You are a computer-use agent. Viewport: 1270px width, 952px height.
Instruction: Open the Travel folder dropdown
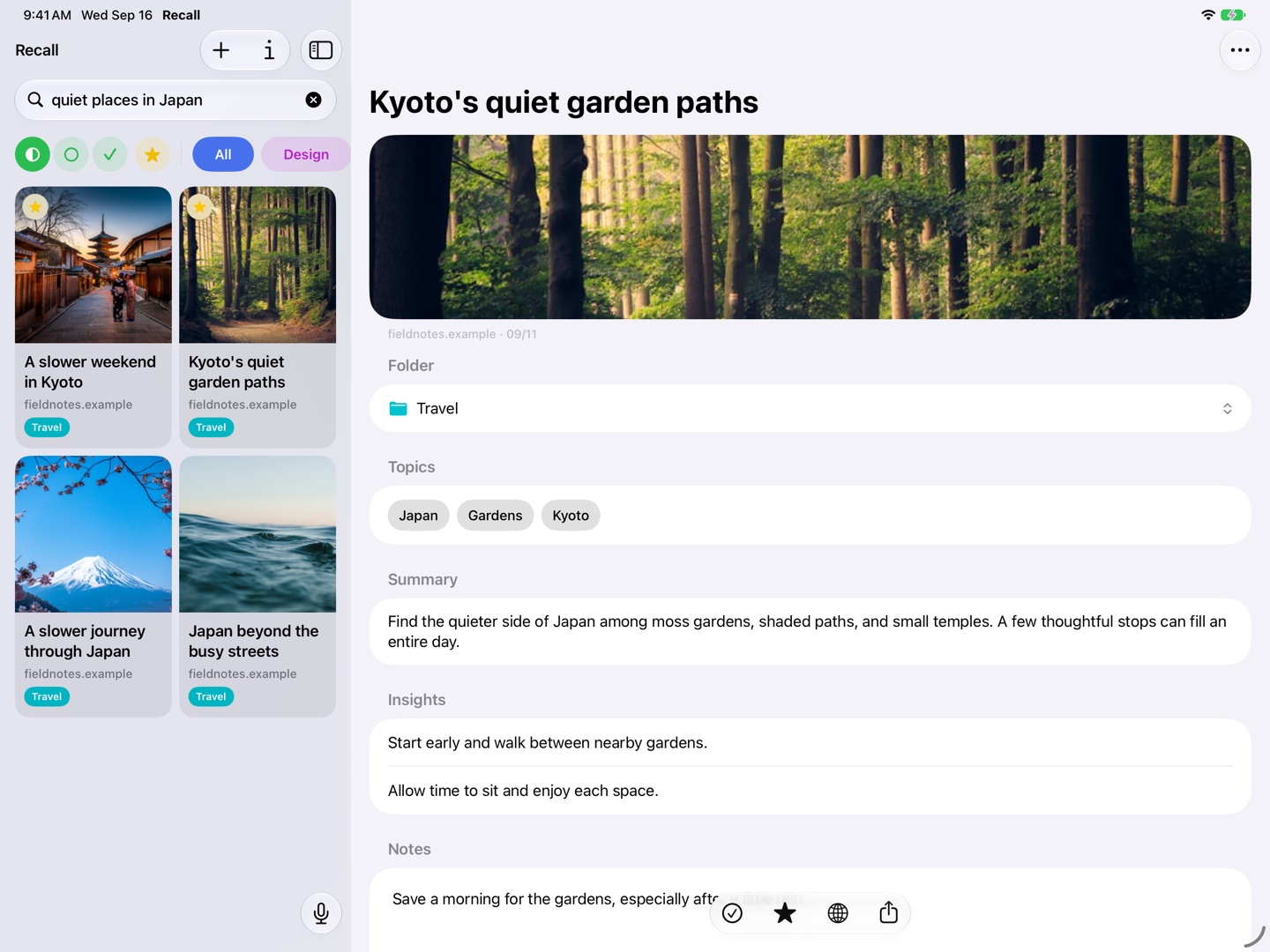(x=810, y=408)
